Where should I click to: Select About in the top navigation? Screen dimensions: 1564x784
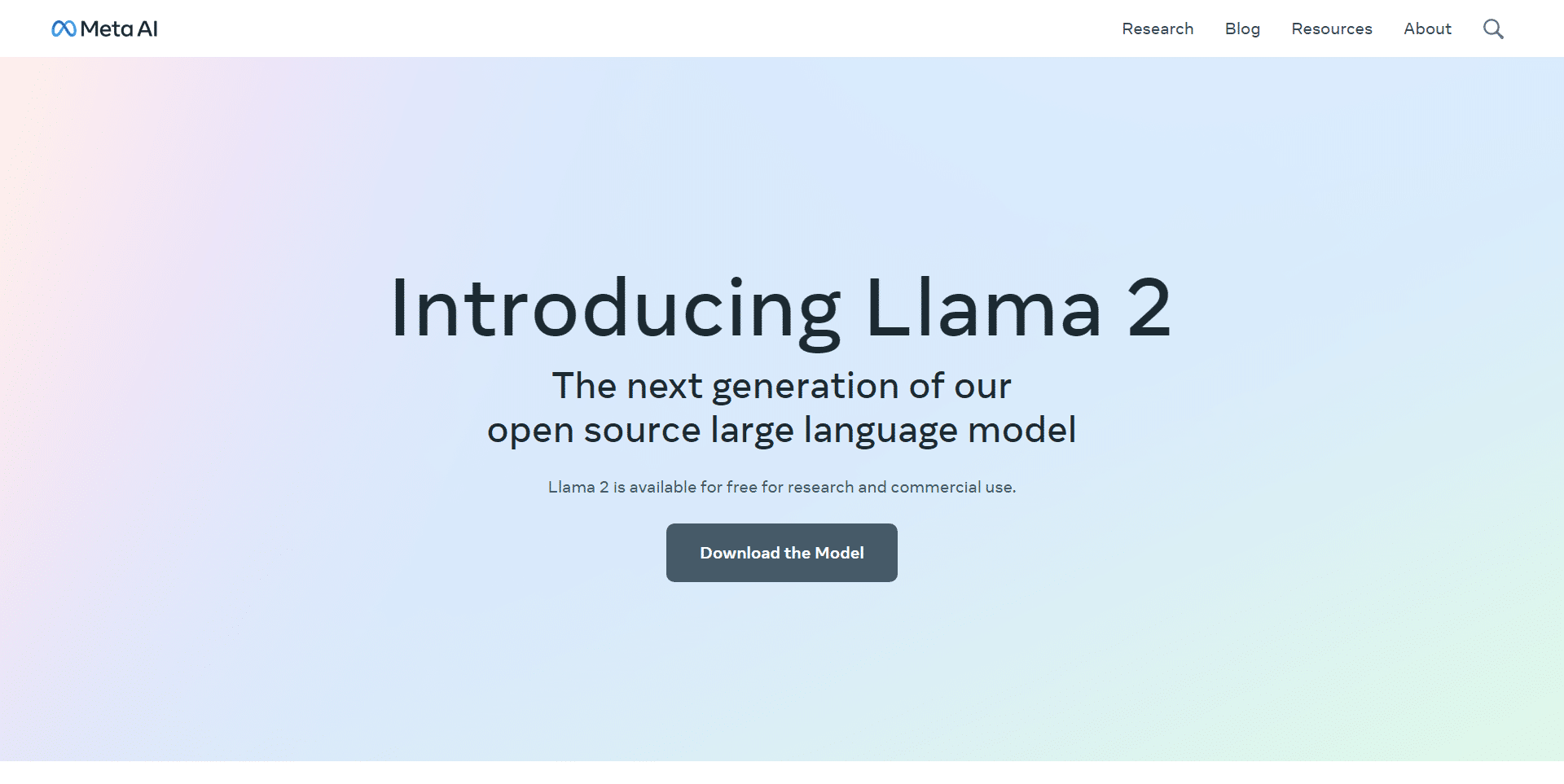(x=1427, y=29)
